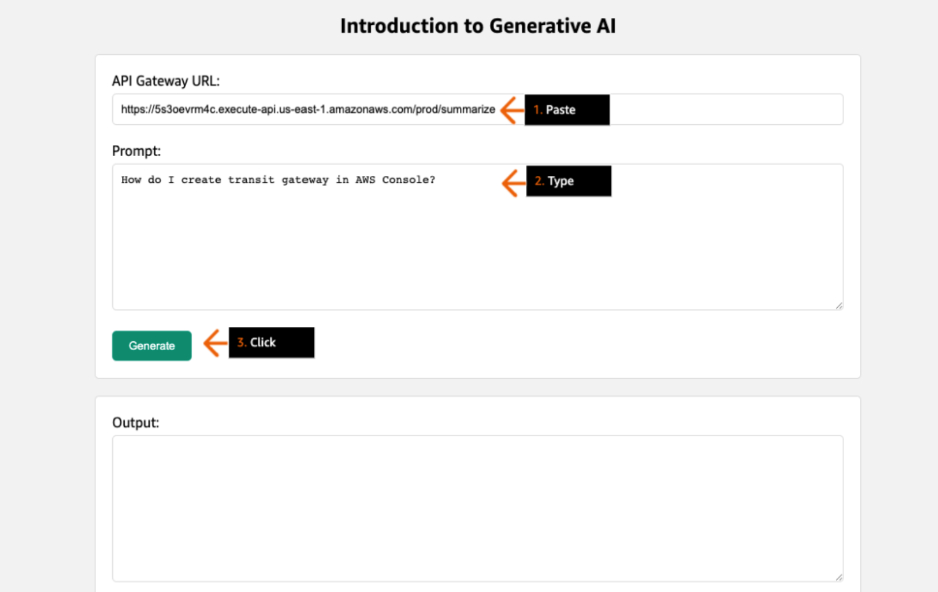Focus the empty Output text area

477,508
